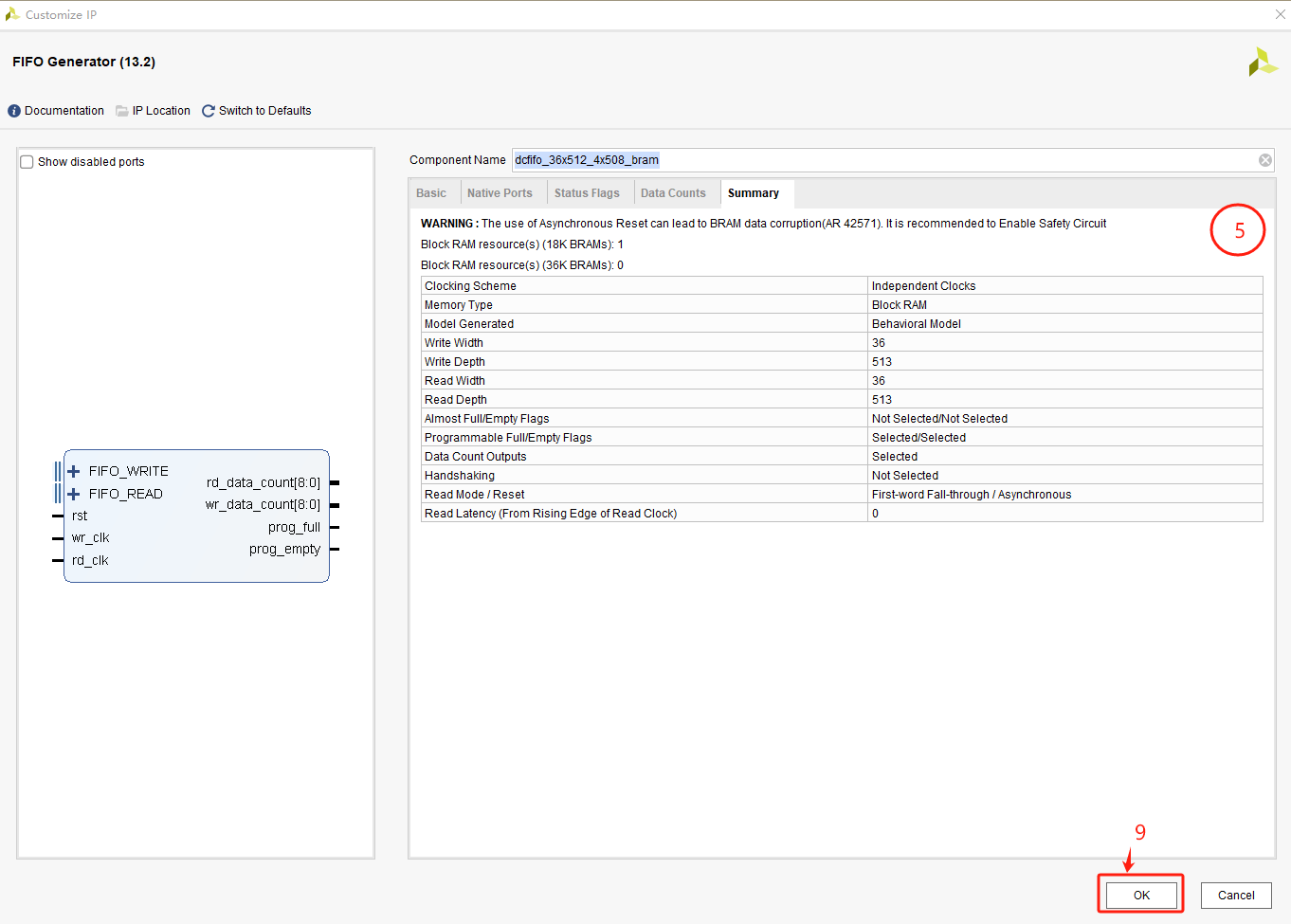Open the Documentation link
Image resolution: width=1291 pixels, height=924 pixels.
click(x=64, y=111)
